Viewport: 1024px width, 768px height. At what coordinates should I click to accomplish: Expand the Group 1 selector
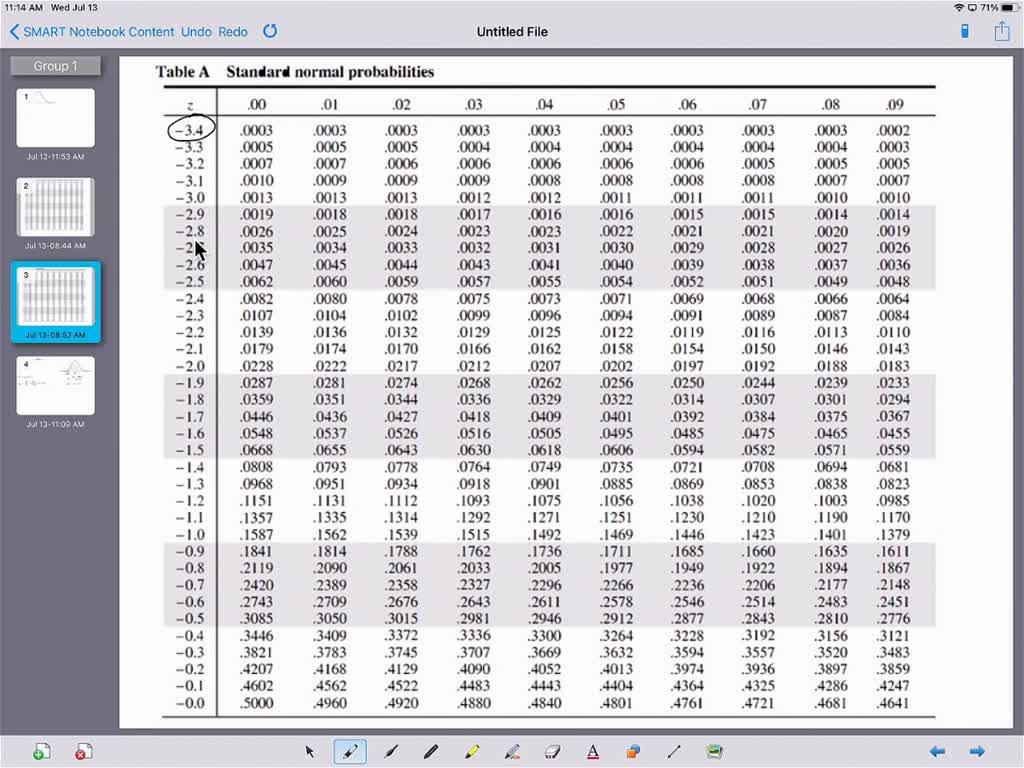(x=55, y=65)
